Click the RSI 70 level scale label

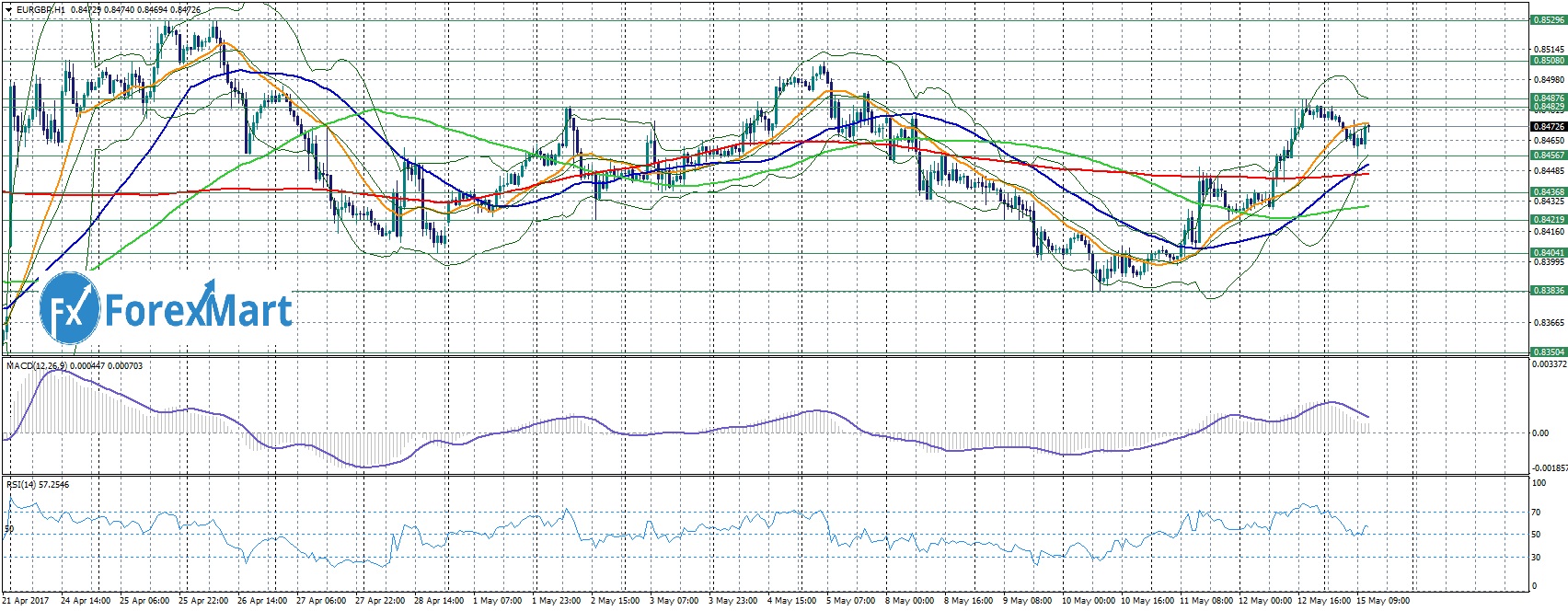tap(1538, 512)
